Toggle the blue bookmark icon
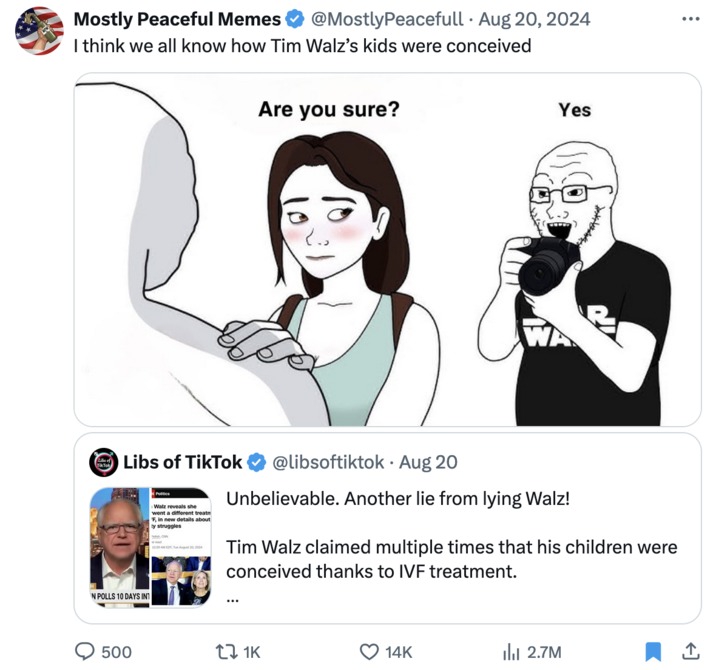716x670 pixels. tap(653, 651)
